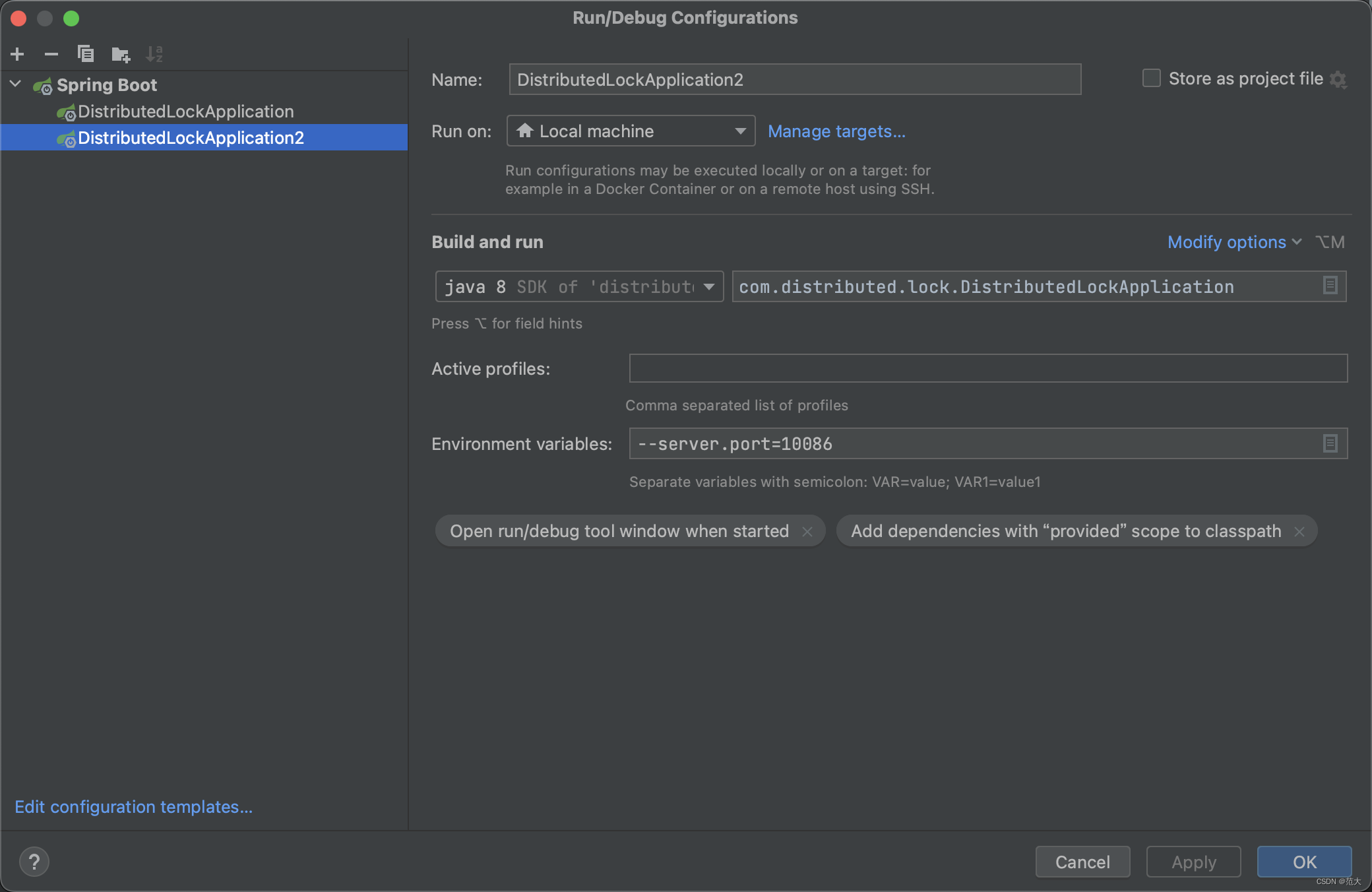Remove Add dependencies with provided scope option
The width and height of the screenshot is (1372, 892).
(1299, 532)
